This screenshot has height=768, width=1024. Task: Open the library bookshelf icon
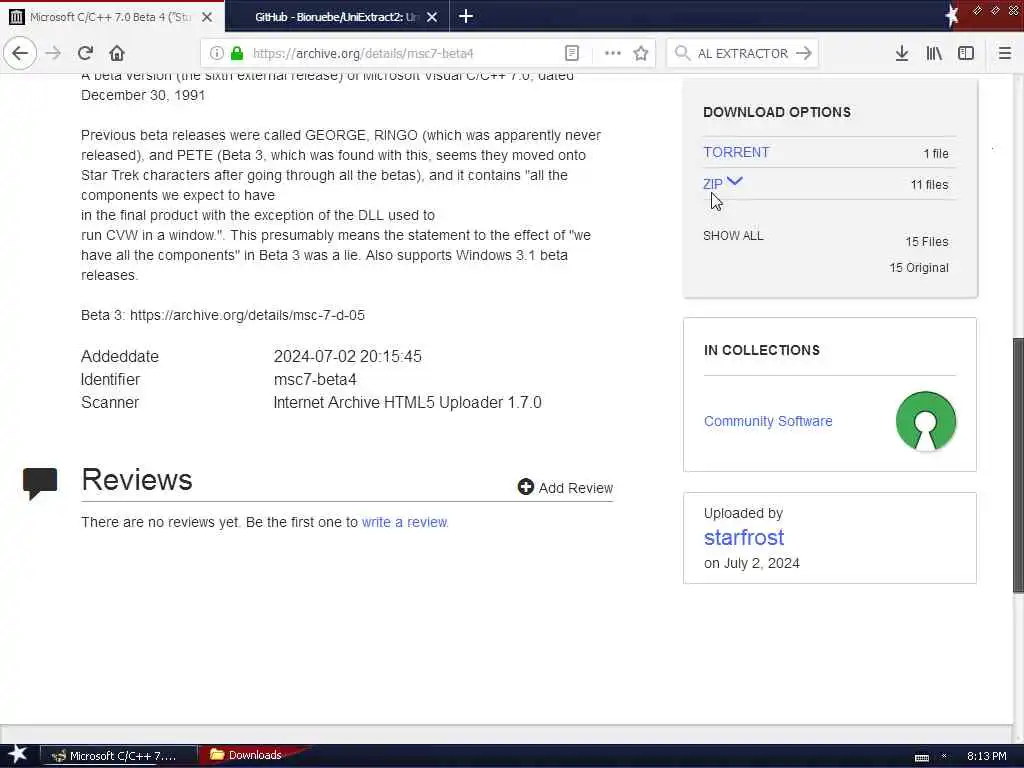pyautogui.click(x=934, y=53)
